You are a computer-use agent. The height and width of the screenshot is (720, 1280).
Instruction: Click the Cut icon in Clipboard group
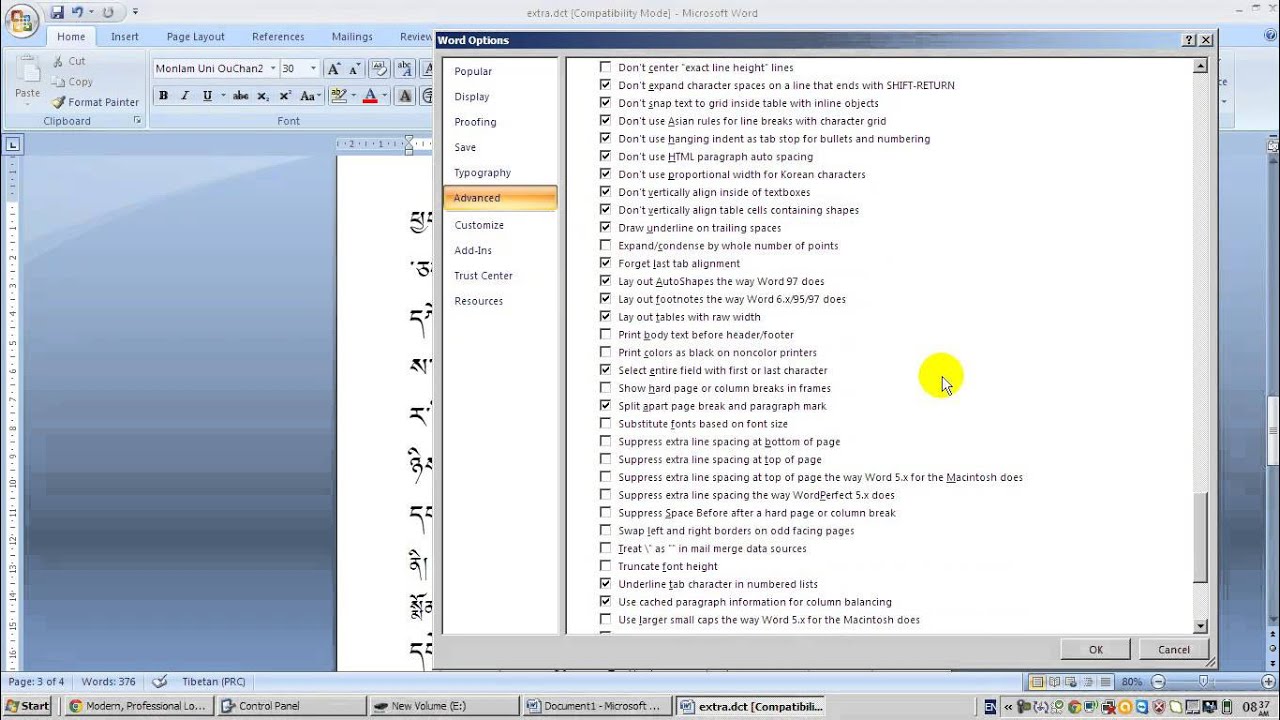[58, 61]
